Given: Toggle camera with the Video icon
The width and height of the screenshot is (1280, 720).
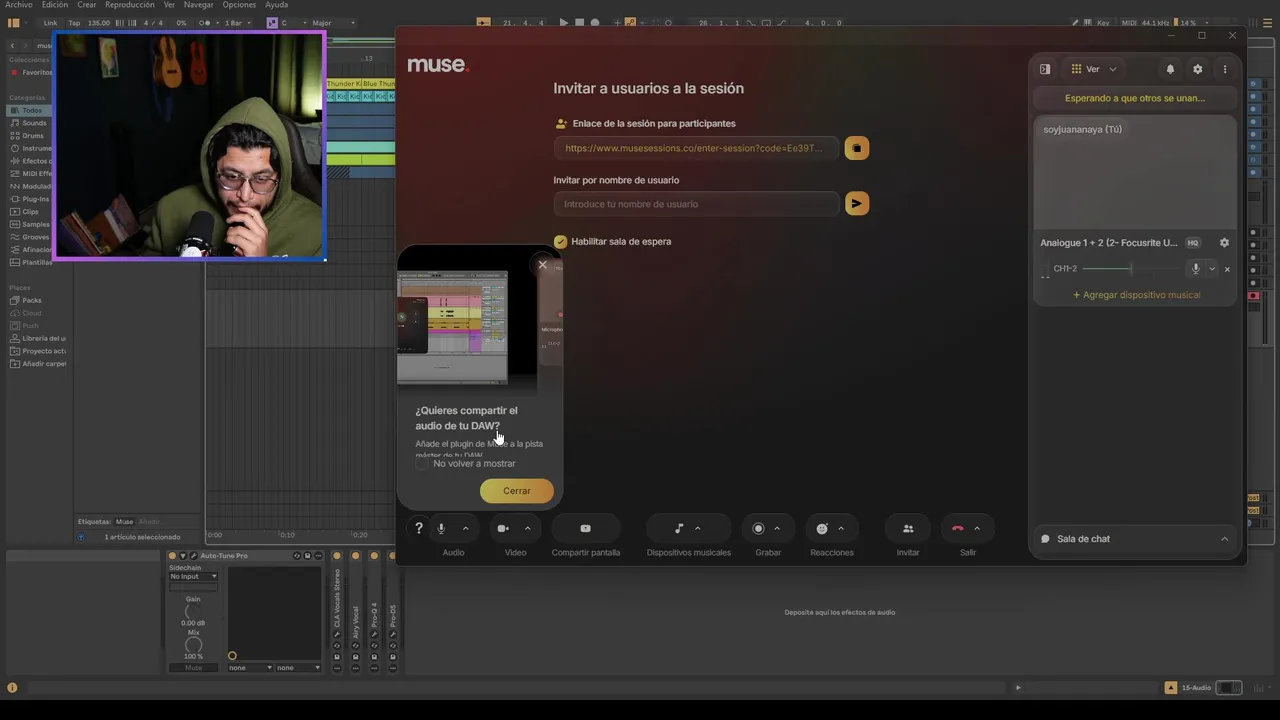Looking at the screenshot, I should tap(503, 528).
